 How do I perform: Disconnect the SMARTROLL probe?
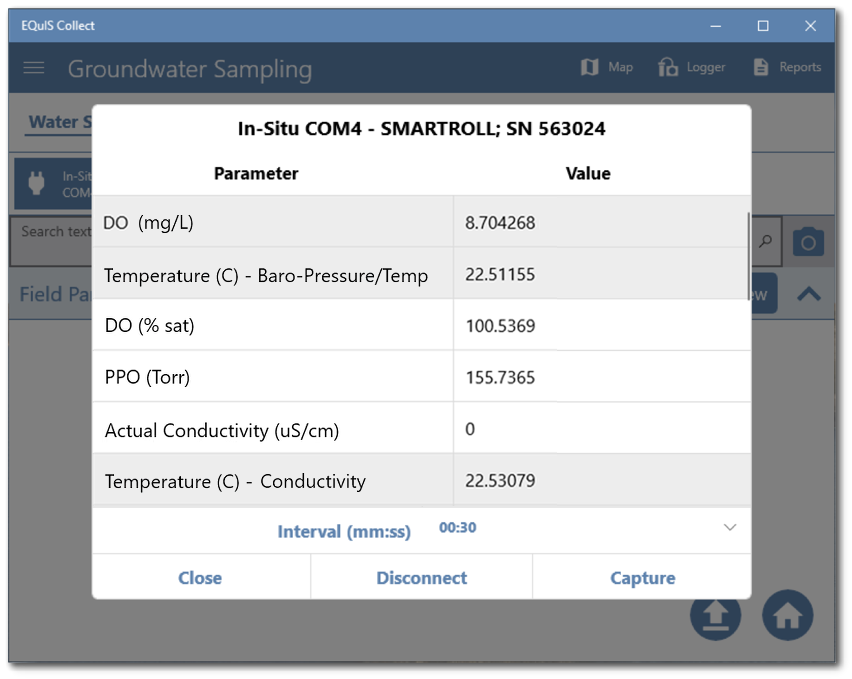pos(421,577)
